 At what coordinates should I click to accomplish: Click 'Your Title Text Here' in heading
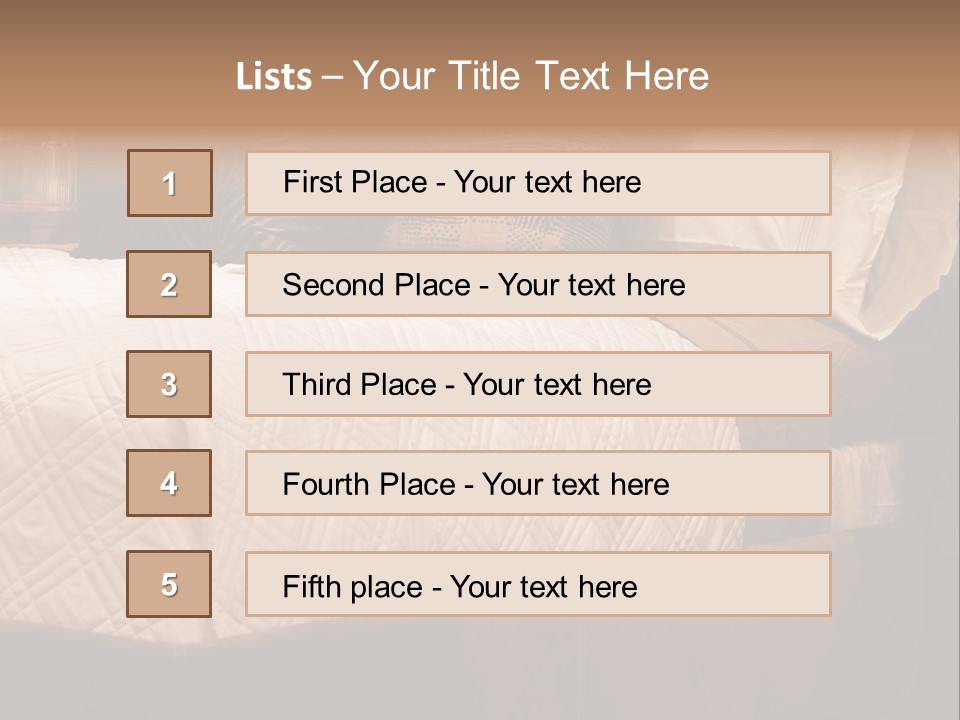(x=531, y=76)
